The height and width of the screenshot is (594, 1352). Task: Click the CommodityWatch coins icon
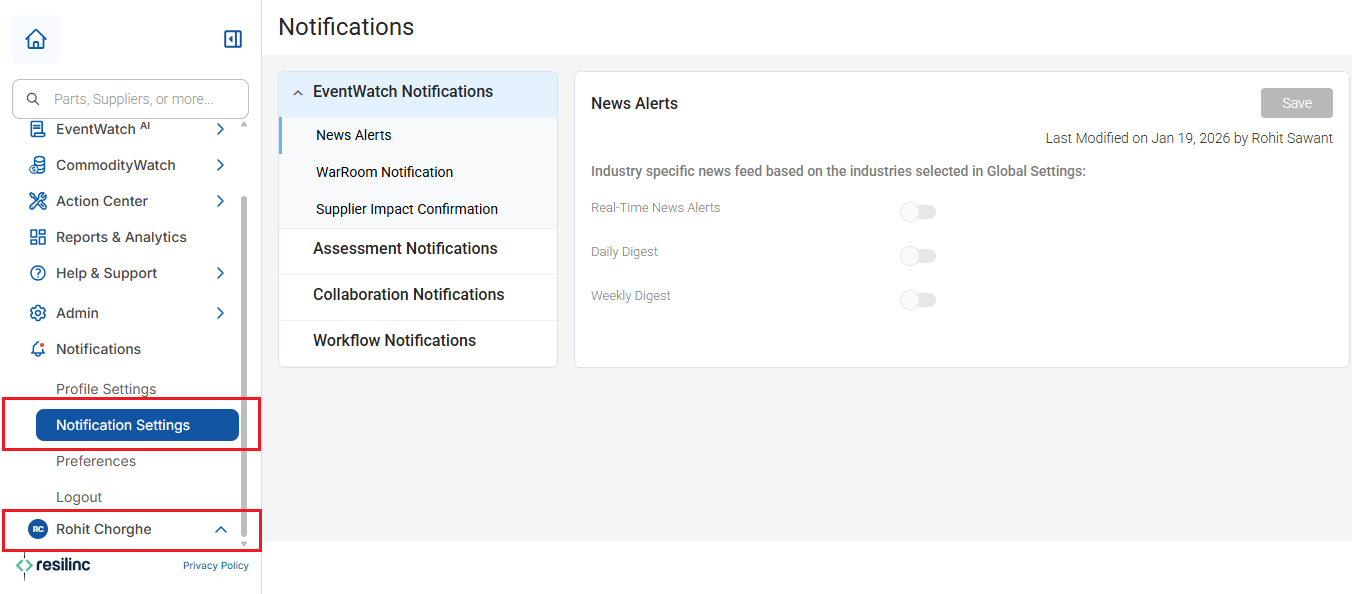38,165
